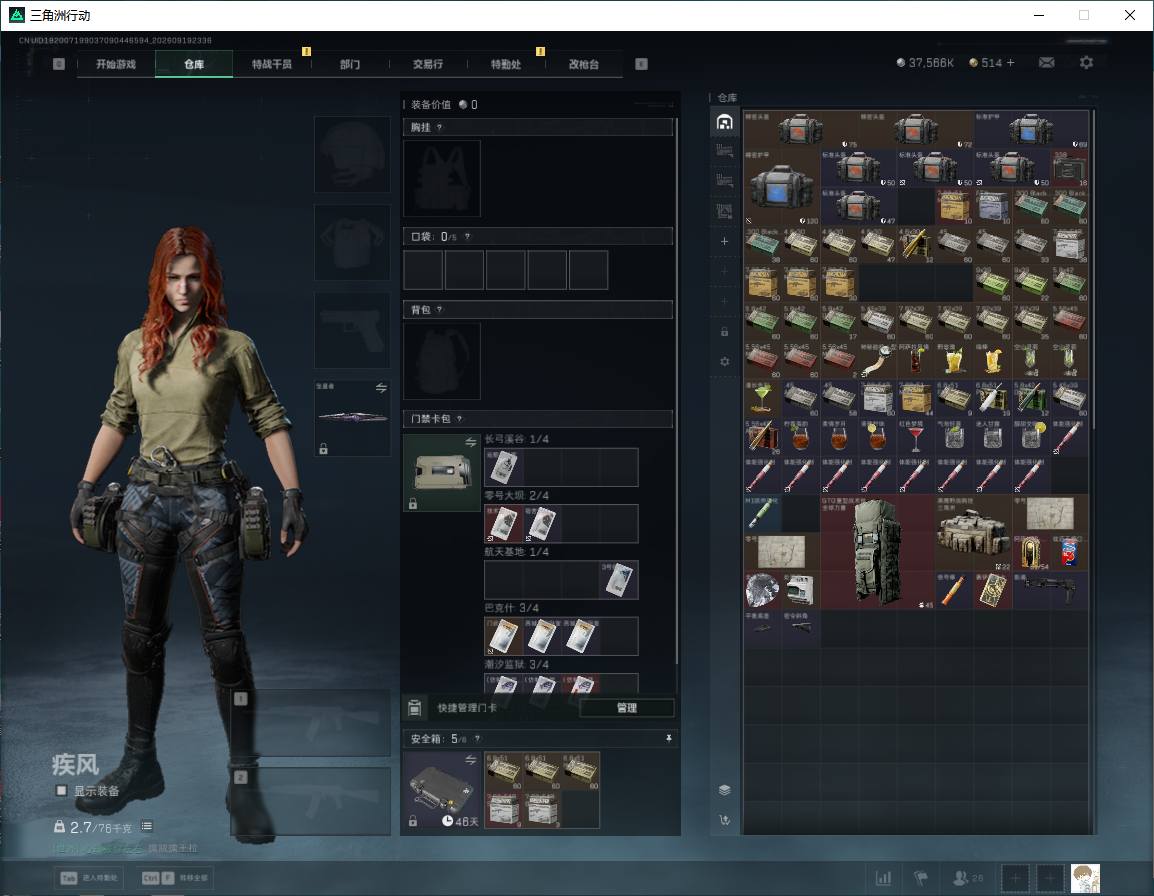Viewport: 1154px width, 896px height.
Task: Click the warehouse sidebar lock icon
Action: point(724,332)
